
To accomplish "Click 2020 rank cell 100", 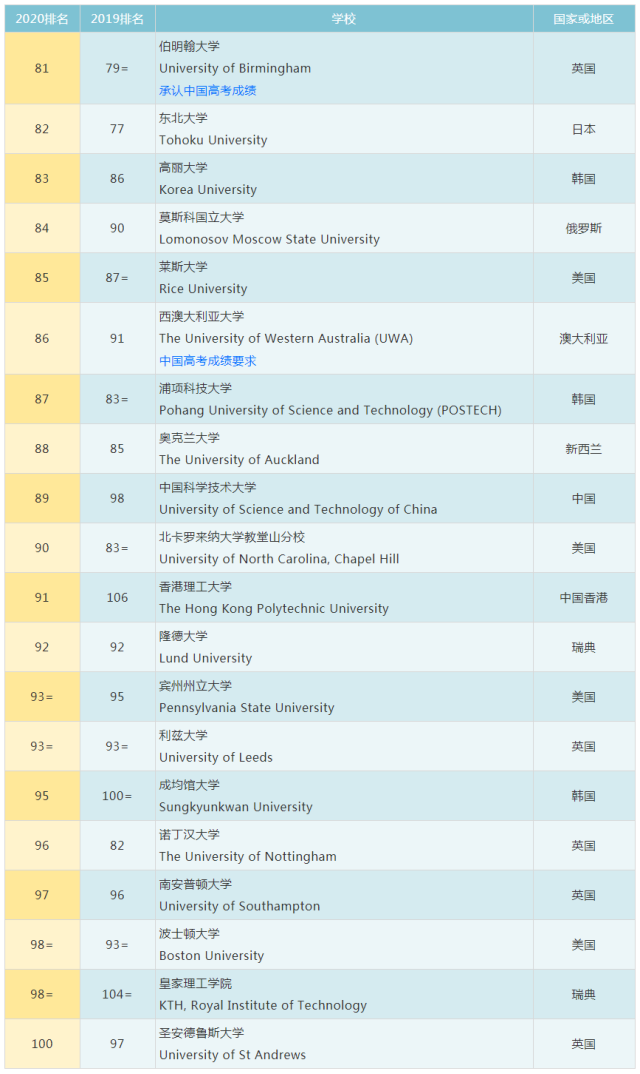I will [x=42, y=1044].
